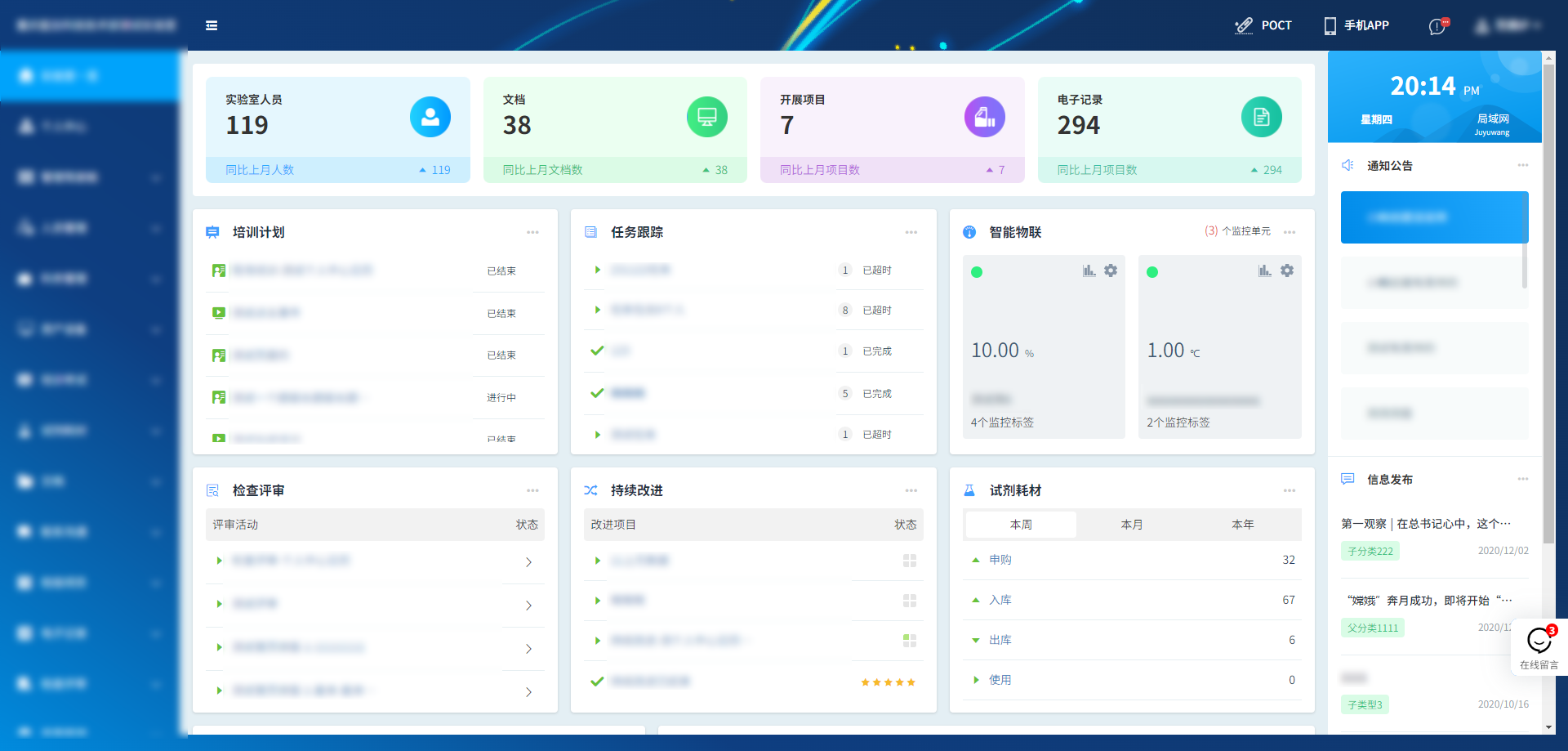Viewport: 1568px width, 751px height.
Task: Expand the 出库 row in 试剂耗材
Action: coord(976,641)
